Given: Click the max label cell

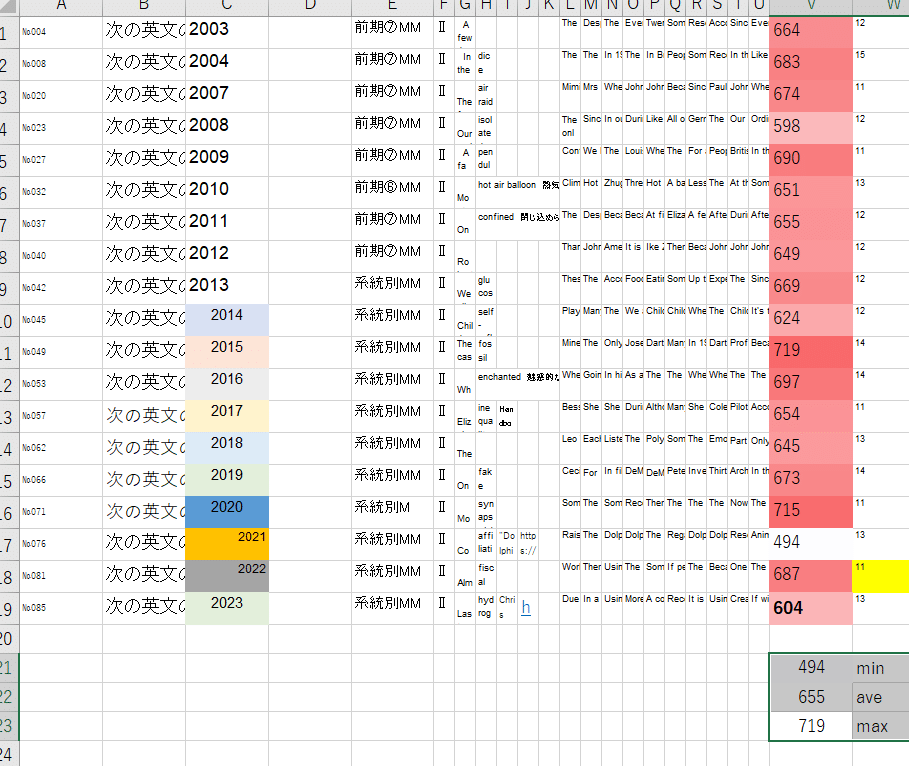Looking at the screenshot, I should point(881,726).
